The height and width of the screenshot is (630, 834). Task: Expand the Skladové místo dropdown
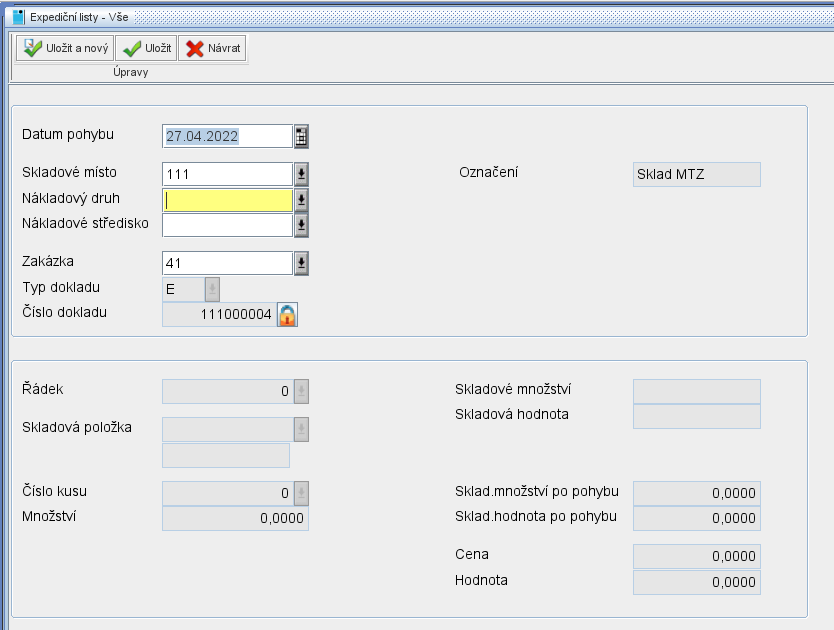(x=301, y=174)
